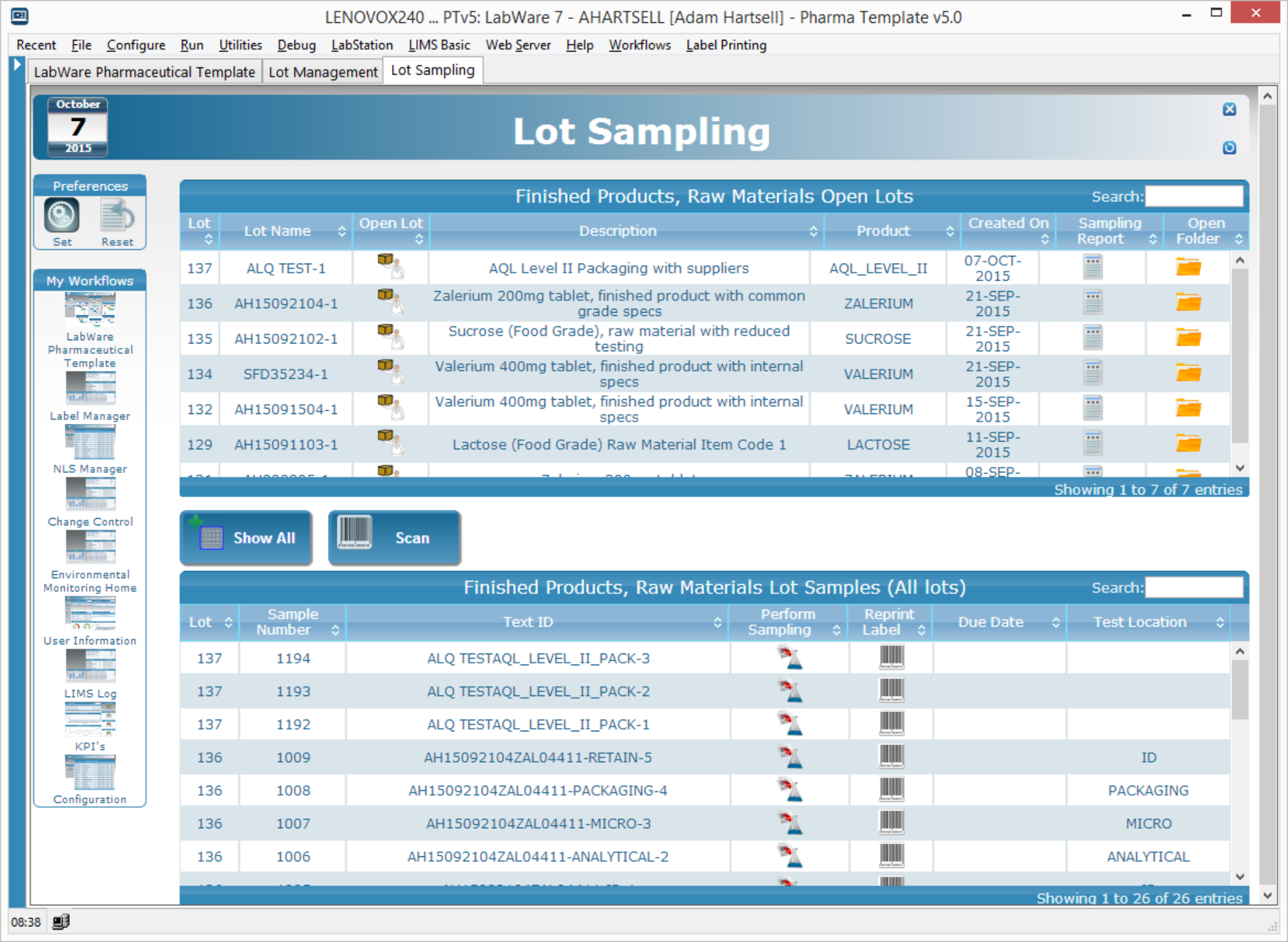Click the refresh icon in Lot Sampling banner

coord(1229,148)
